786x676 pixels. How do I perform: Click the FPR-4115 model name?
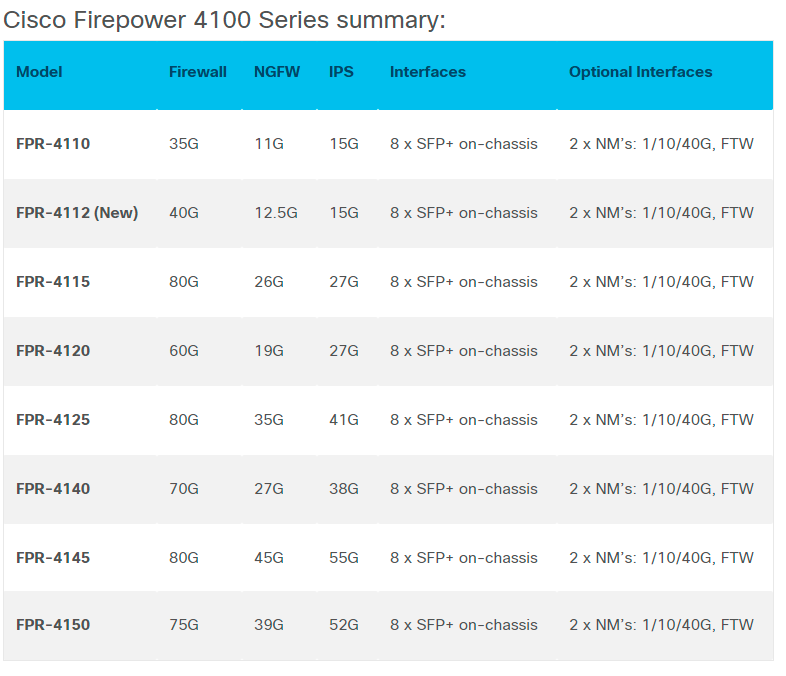(x=53, y=282)
